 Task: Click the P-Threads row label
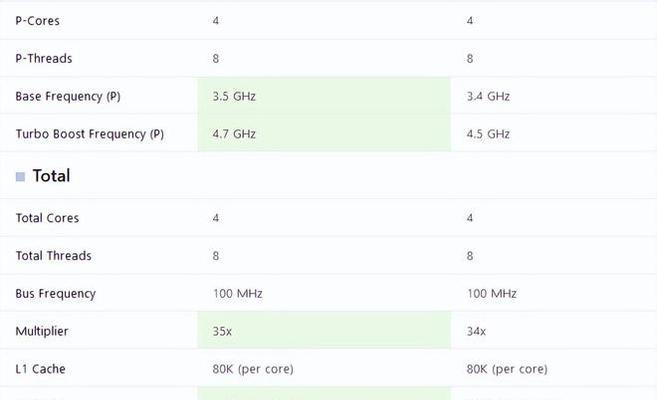[44, 58]
